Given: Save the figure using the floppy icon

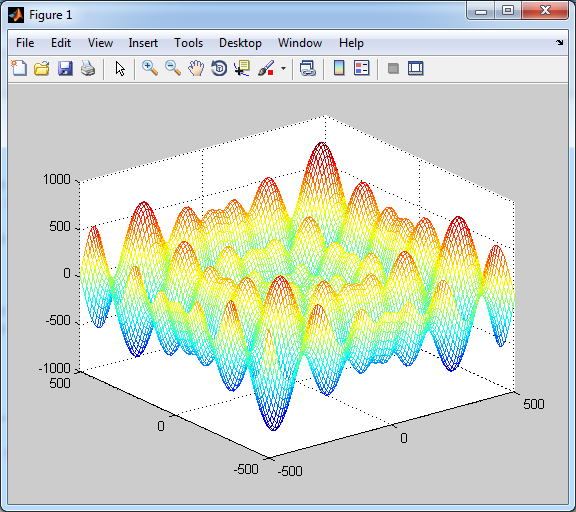Looking at the screenshot, I should click(x=65, y=68).
